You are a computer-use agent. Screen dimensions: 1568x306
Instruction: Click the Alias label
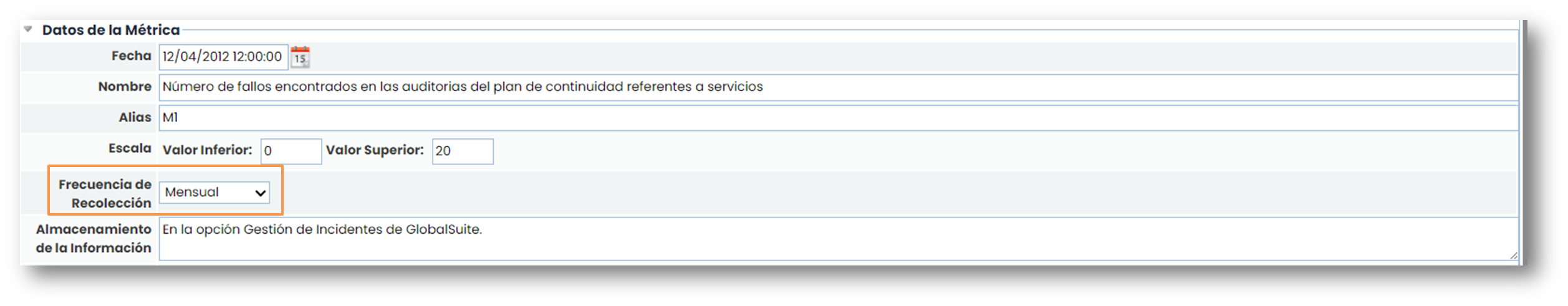coord(135,117)
